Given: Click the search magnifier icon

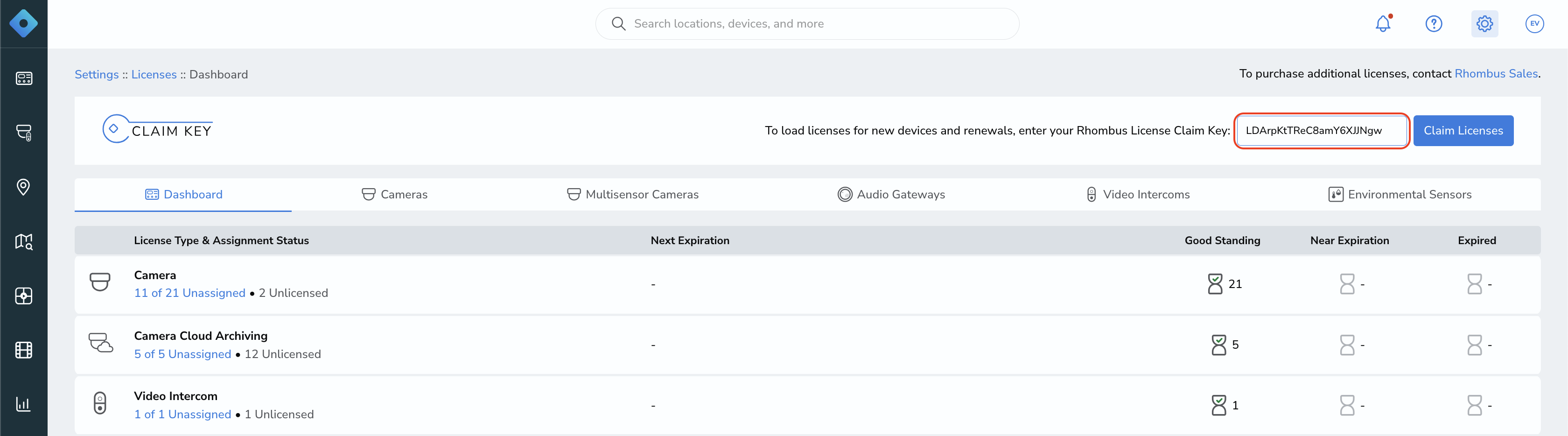Looking at the screenshot, I should tap(618, 24).
